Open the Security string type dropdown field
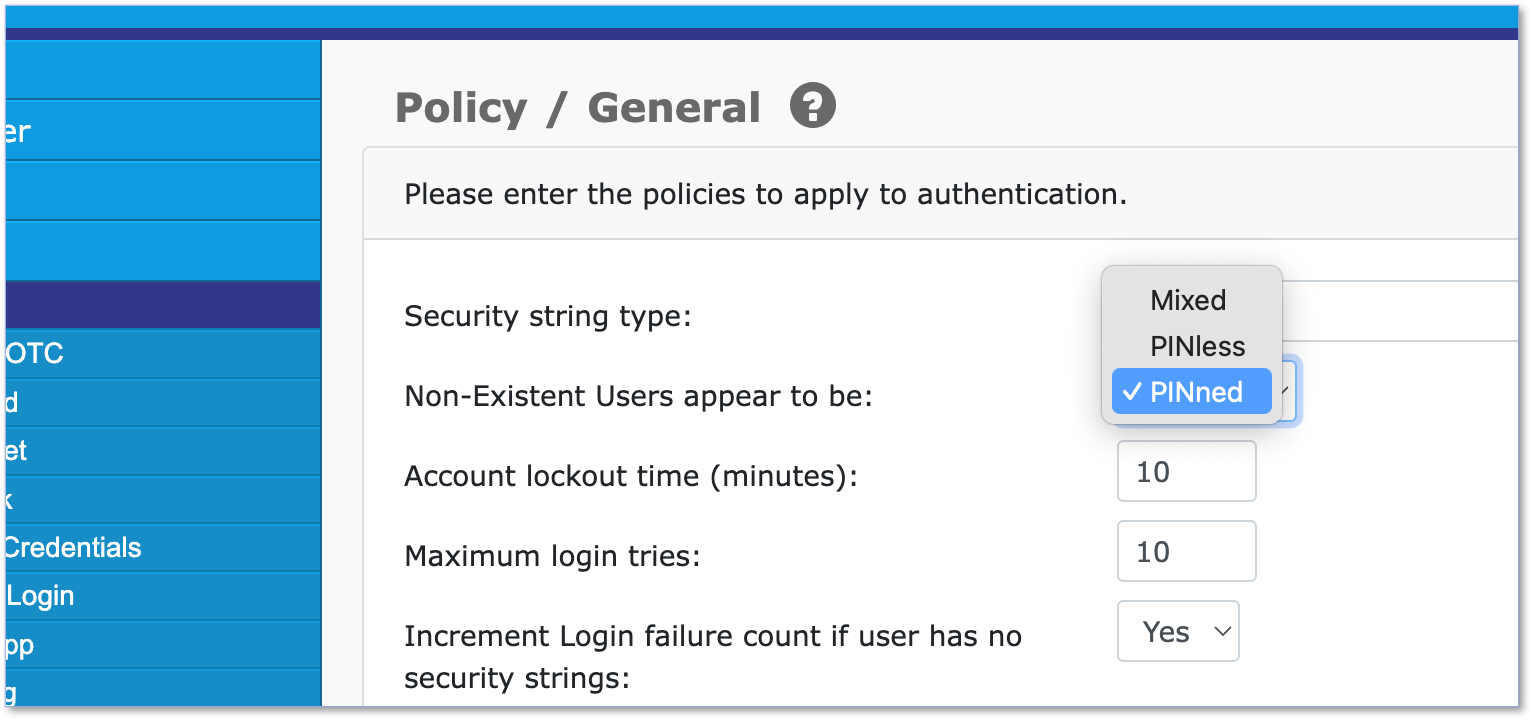Screen dimensions: 1532x720 point(1400,311)
